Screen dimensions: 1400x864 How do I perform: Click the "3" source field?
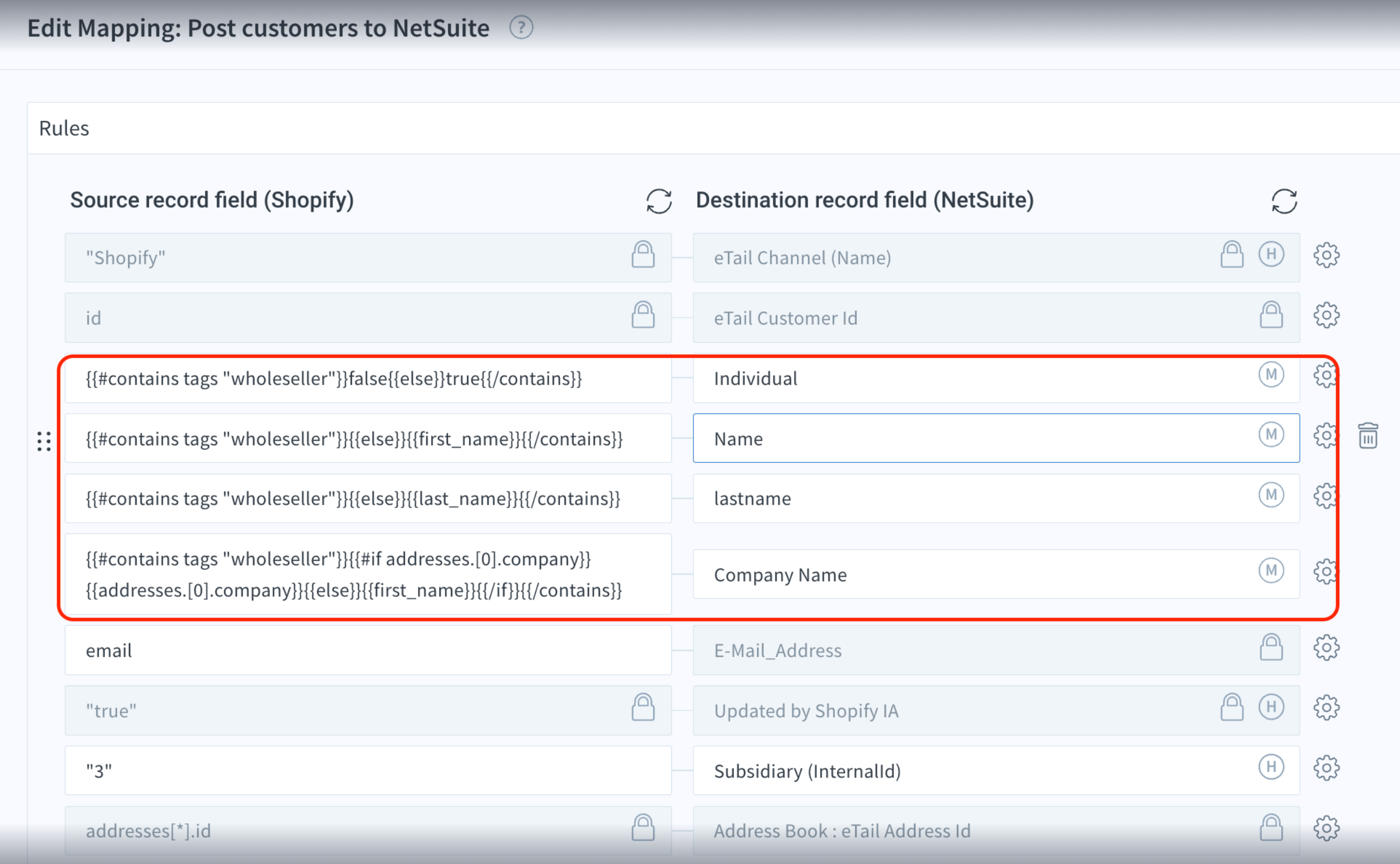click(x=368, y=771)
